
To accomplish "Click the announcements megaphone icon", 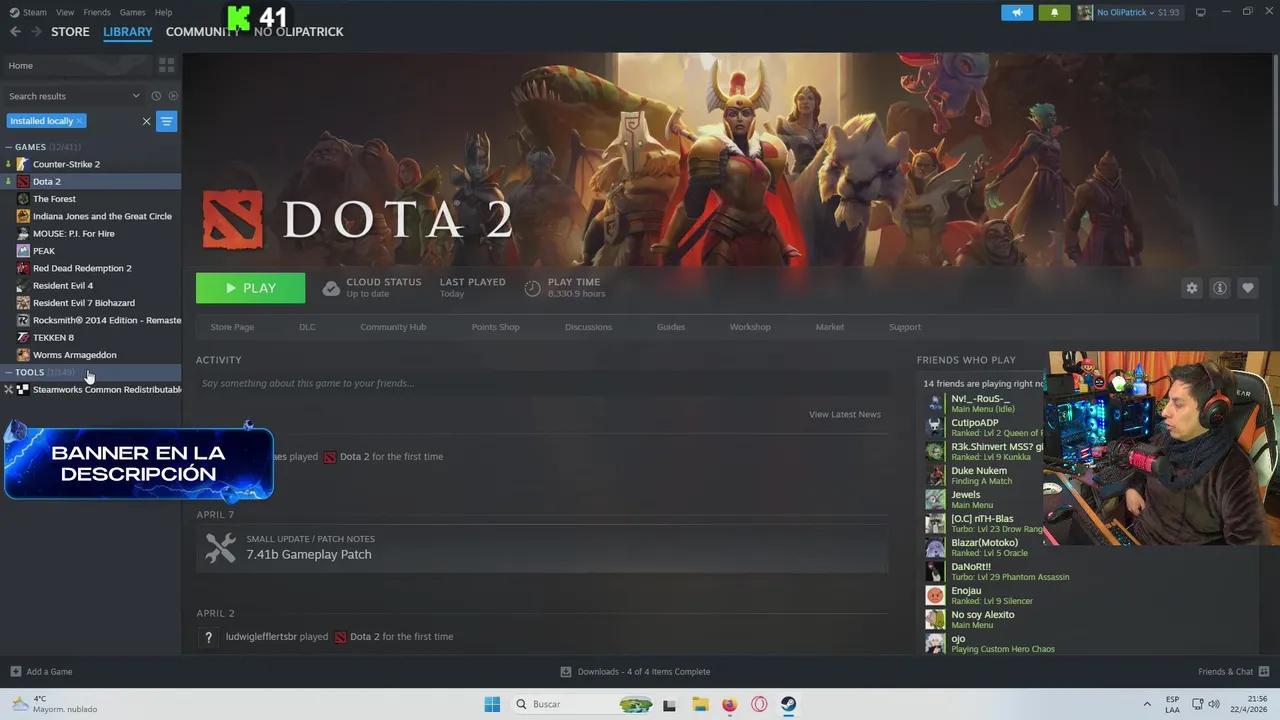I will 1017,12.
